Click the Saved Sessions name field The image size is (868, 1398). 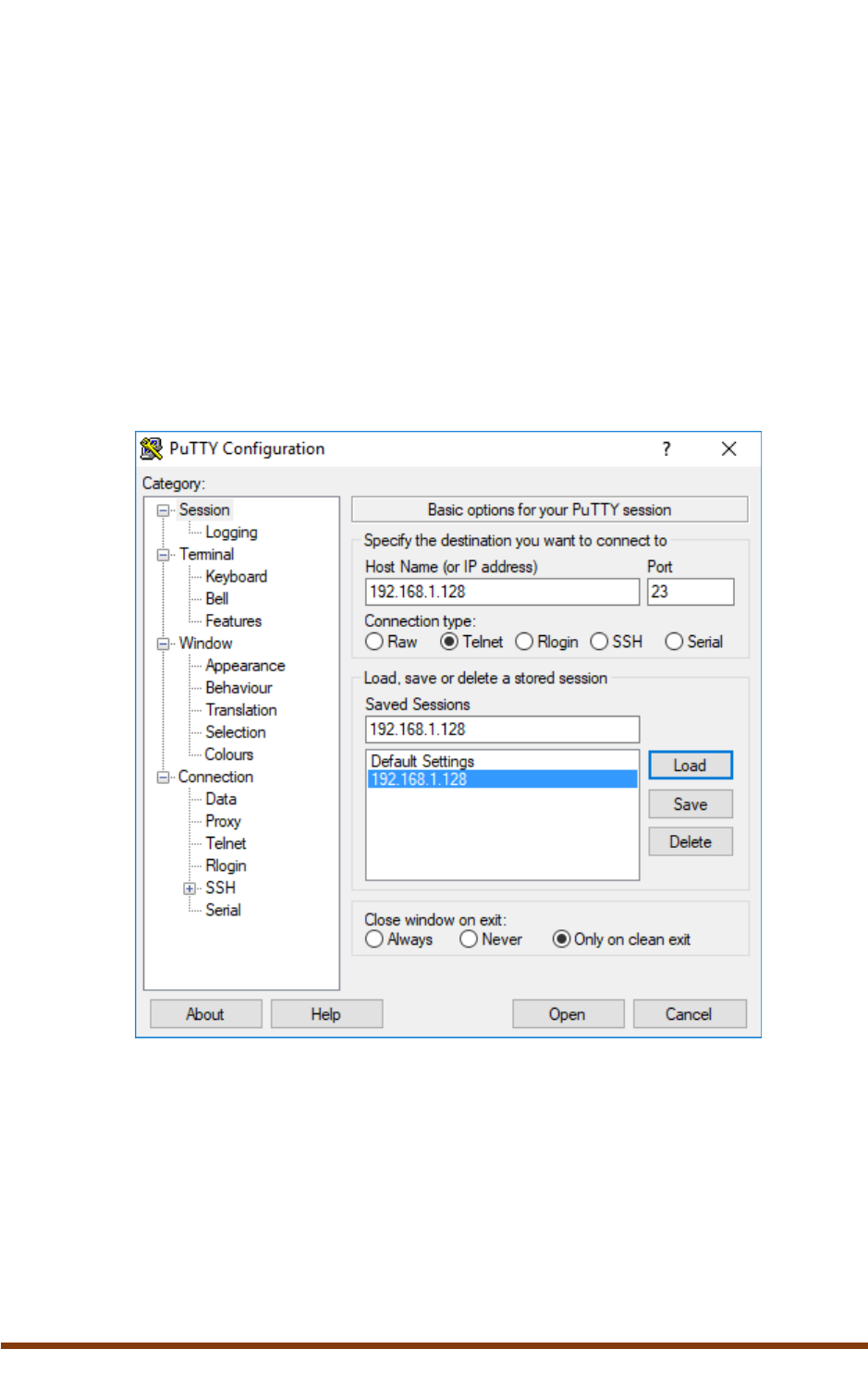point(502,730)
